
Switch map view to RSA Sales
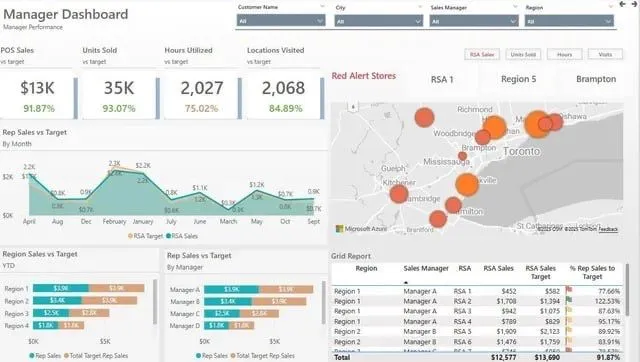482,54
